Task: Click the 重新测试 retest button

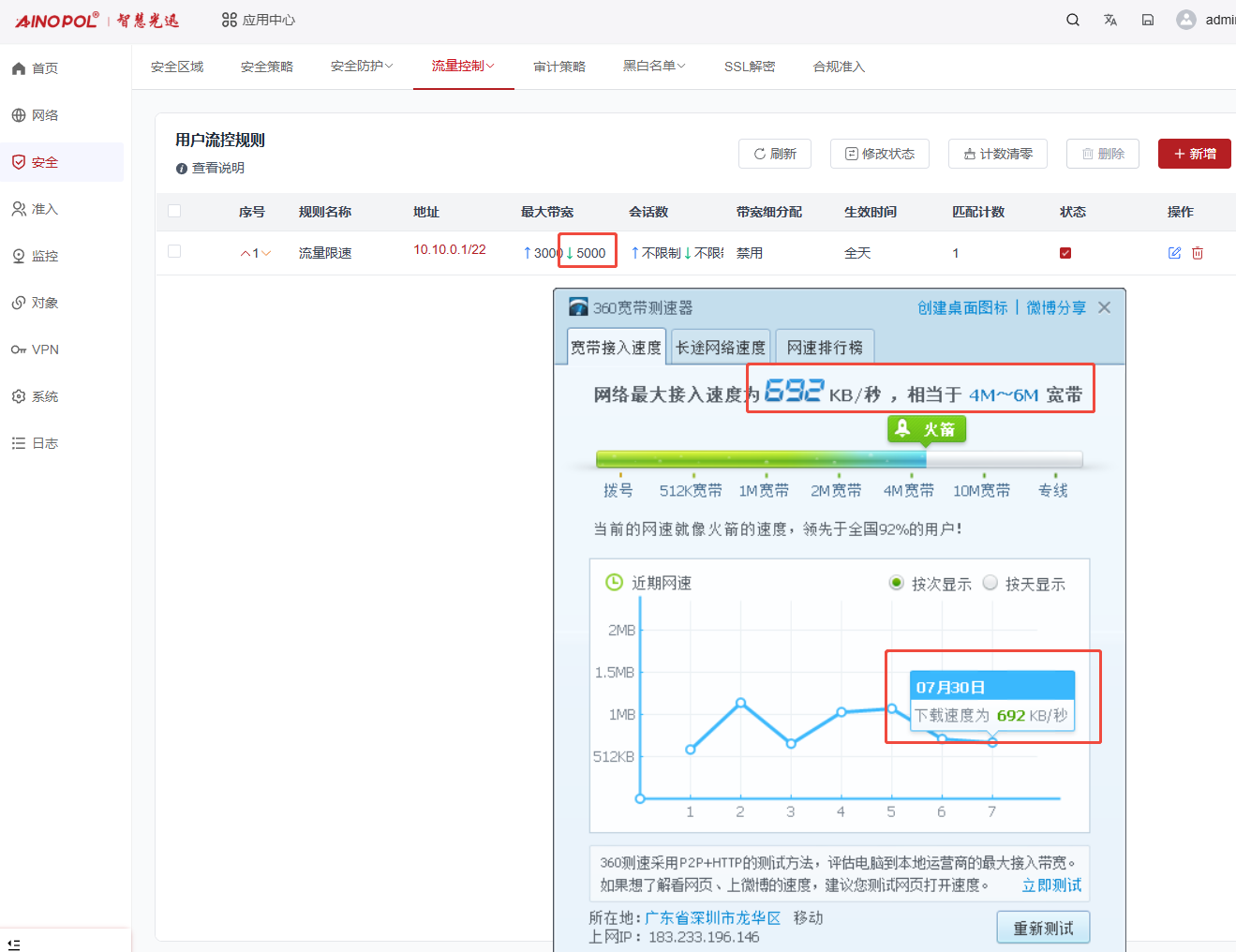Action: pos(1043,928)
